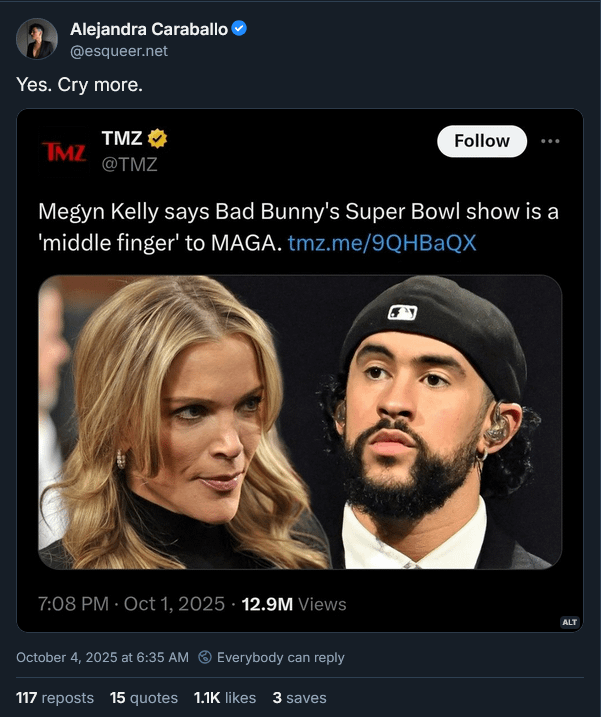The width and height of the screenshot is (601, 717).
Task: Click the TMZ logo avatar
Action: (64, 150)
